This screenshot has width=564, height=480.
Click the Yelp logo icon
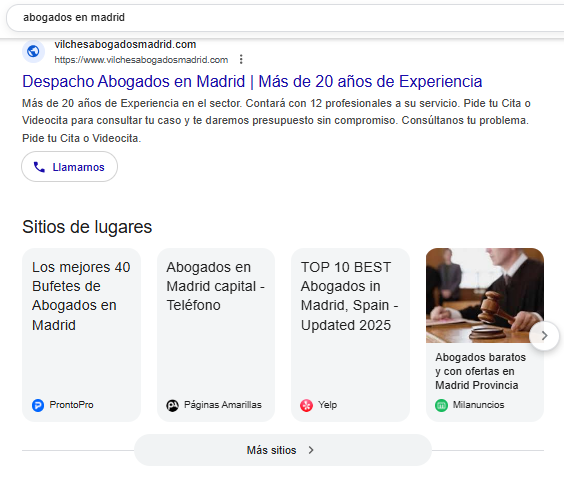tap(306, 406)
